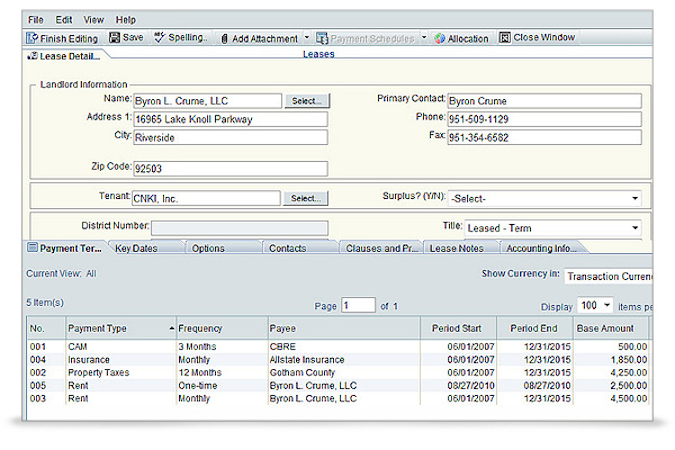Click the Primary Contact input field
The width and height of the screenshot is (675, 450).
(x=545, y=101)
